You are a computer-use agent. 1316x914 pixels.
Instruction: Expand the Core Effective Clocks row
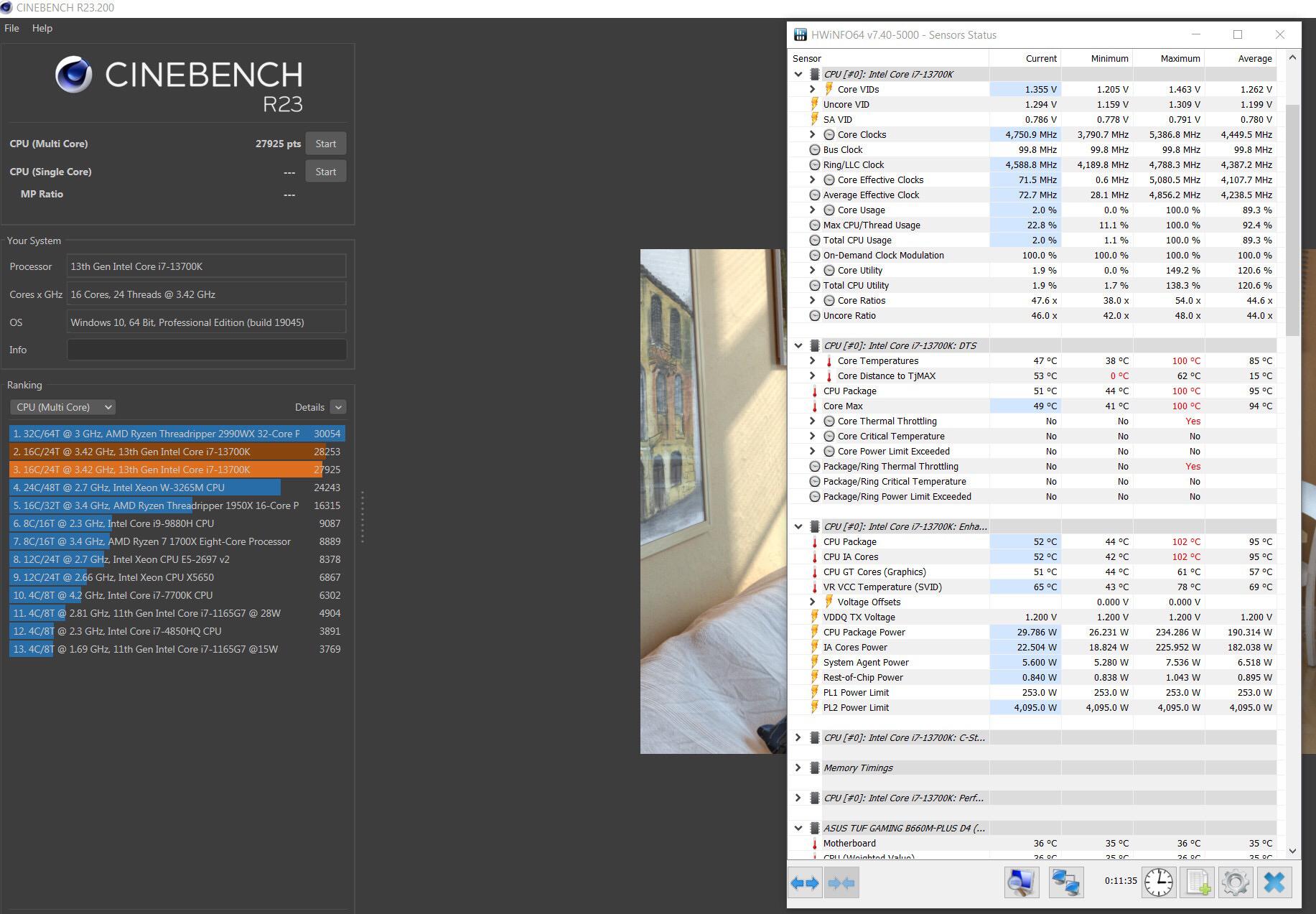point(812,179)
